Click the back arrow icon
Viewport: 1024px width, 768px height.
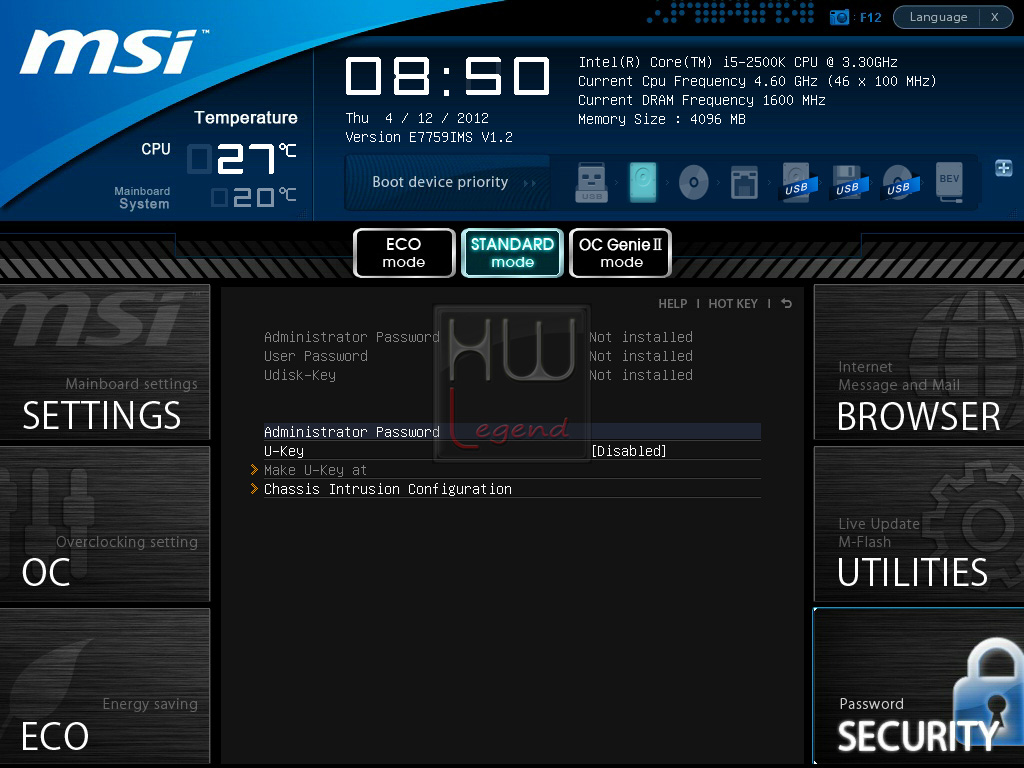coord(786,304)
